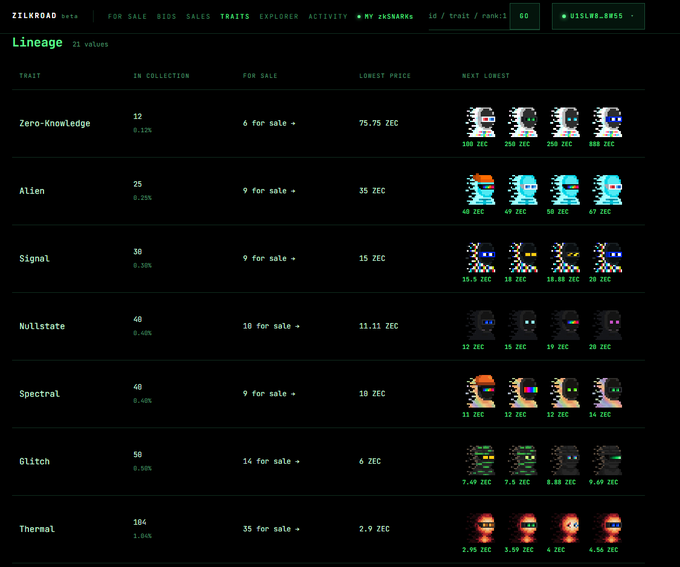The width and height of the screenshot is (680, 567).
Task: Open the Nullstate avatar priced 15 ZEC
Action: point(523,325)
